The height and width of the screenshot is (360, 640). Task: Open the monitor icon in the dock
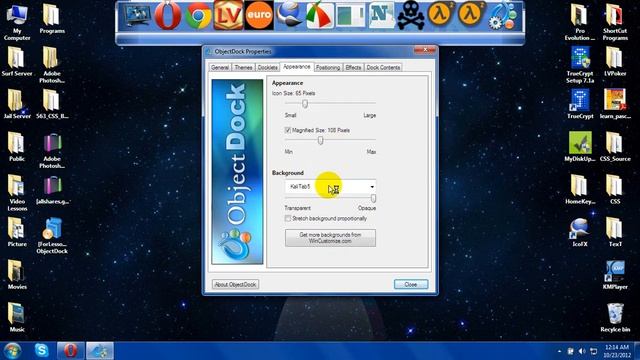(137, 16)
